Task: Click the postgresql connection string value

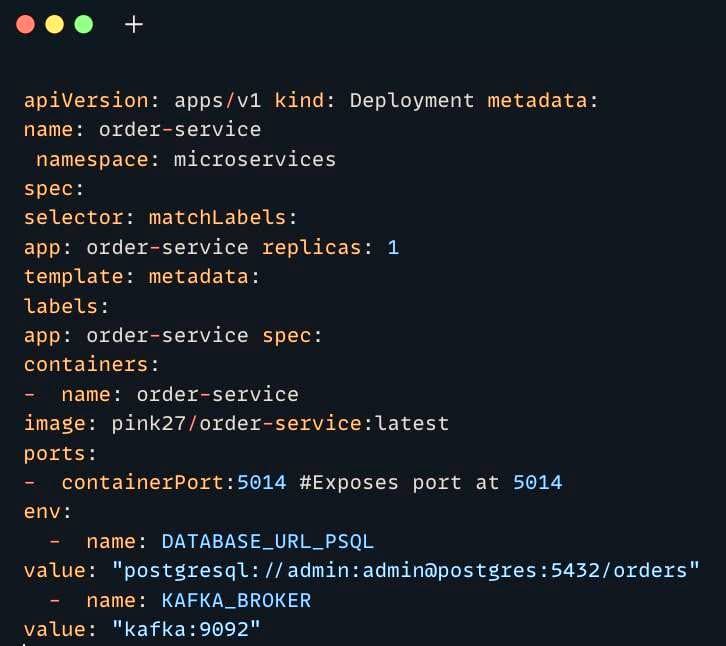Action: pyautogui.click(x=405, y=571)
